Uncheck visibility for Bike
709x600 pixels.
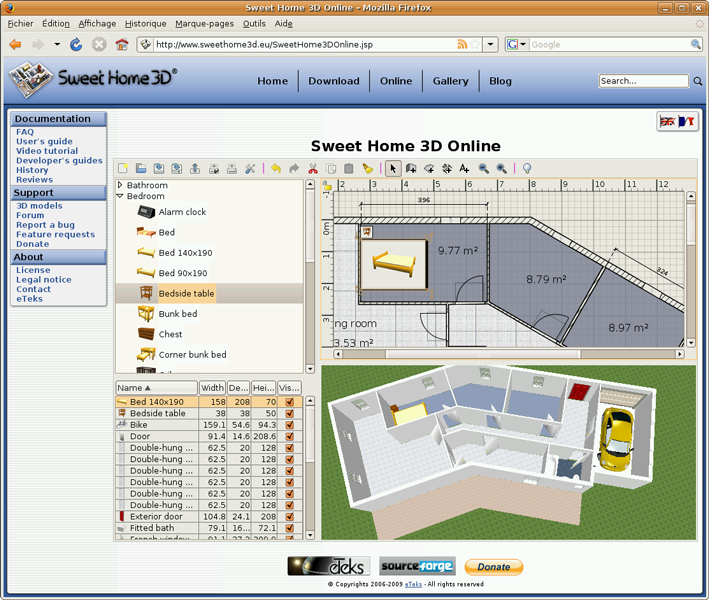(289, 425)
